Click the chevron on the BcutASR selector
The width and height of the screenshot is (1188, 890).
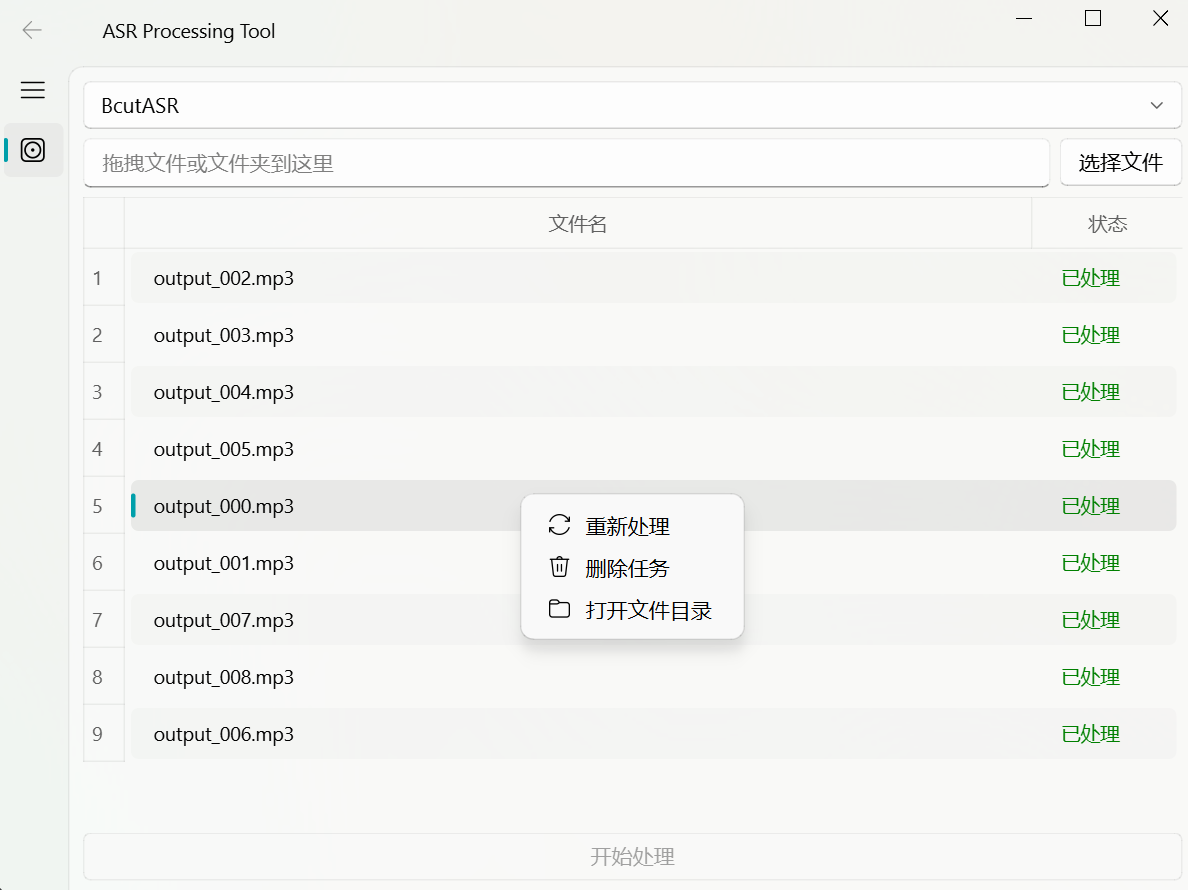click(1156, 104)
